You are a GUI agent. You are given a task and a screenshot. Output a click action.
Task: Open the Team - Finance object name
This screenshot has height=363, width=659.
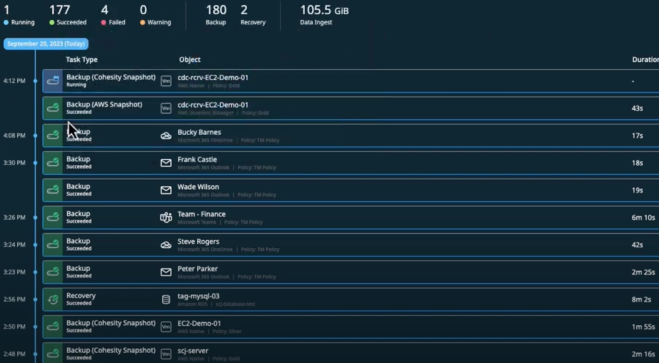tap(201, 214)
